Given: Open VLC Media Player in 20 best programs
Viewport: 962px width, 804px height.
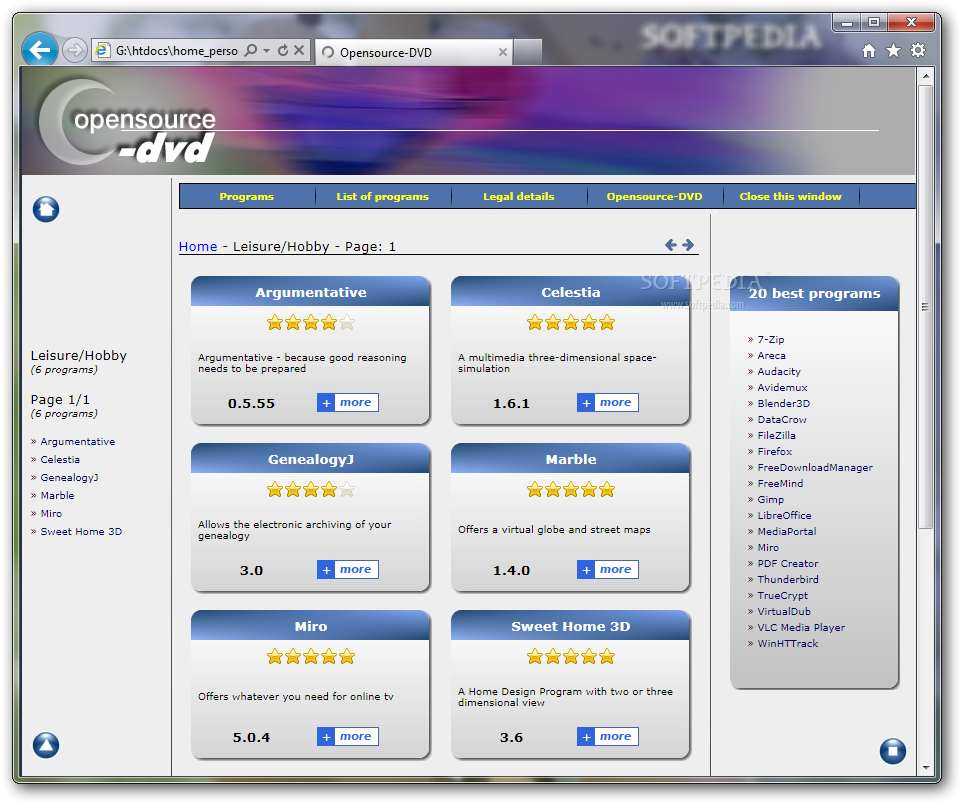Looking at the screenshot, I should [x=801, y=627].
